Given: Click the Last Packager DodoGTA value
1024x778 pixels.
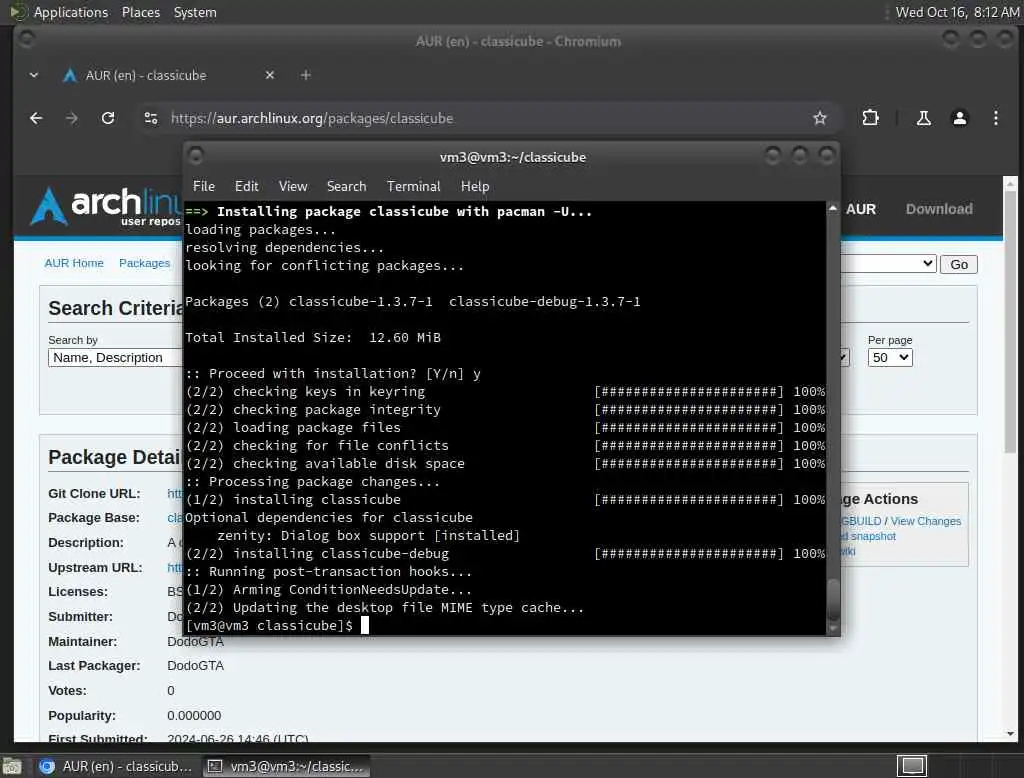Looking at the screenshot, I should (x=195, y=666).
